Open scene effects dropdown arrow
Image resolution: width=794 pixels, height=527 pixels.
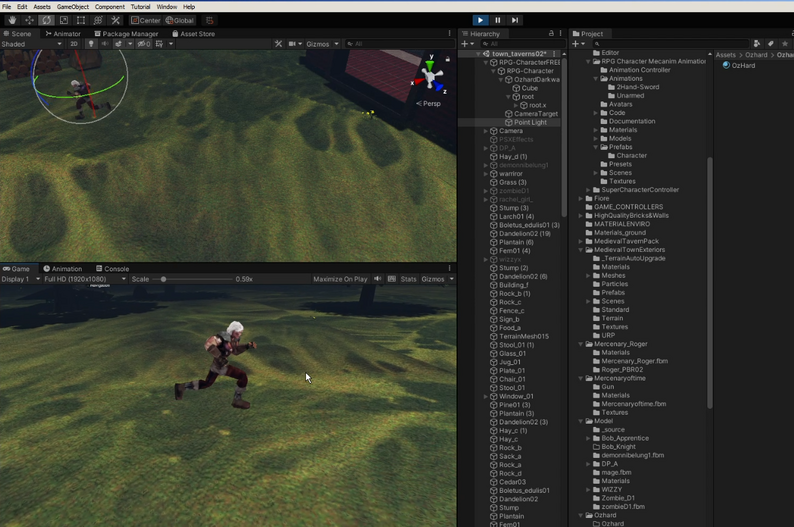tap(130, 44)
